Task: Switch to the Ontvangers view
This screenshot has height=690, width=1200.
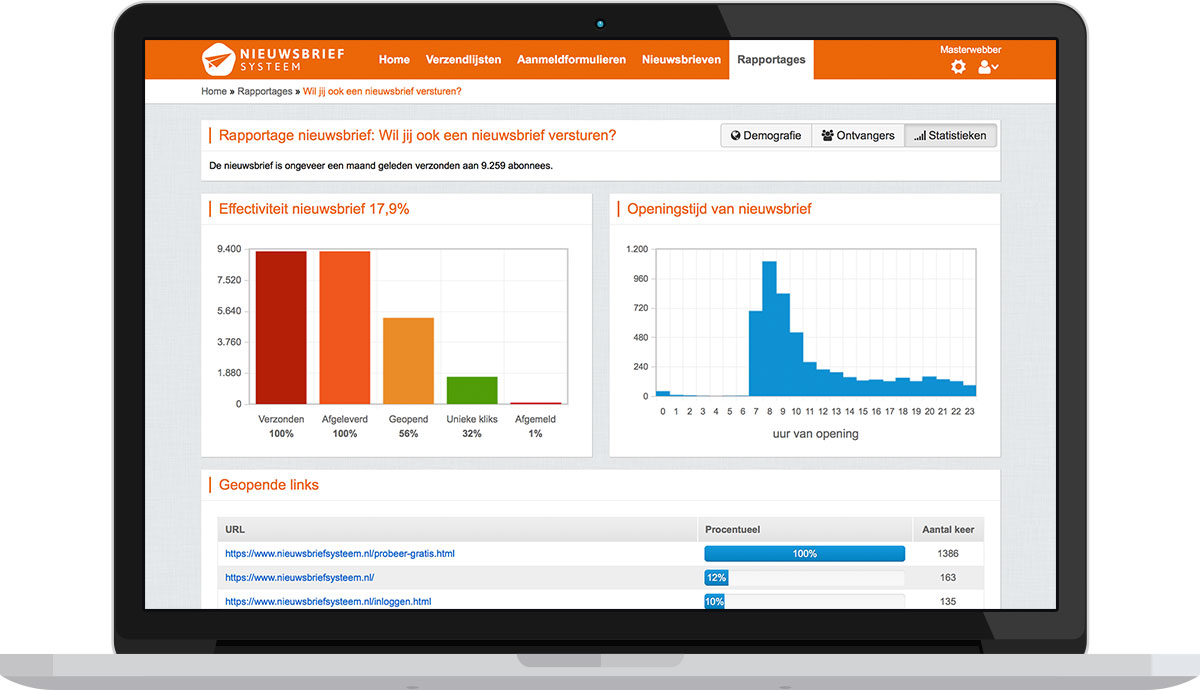Action: coord(858,136)
